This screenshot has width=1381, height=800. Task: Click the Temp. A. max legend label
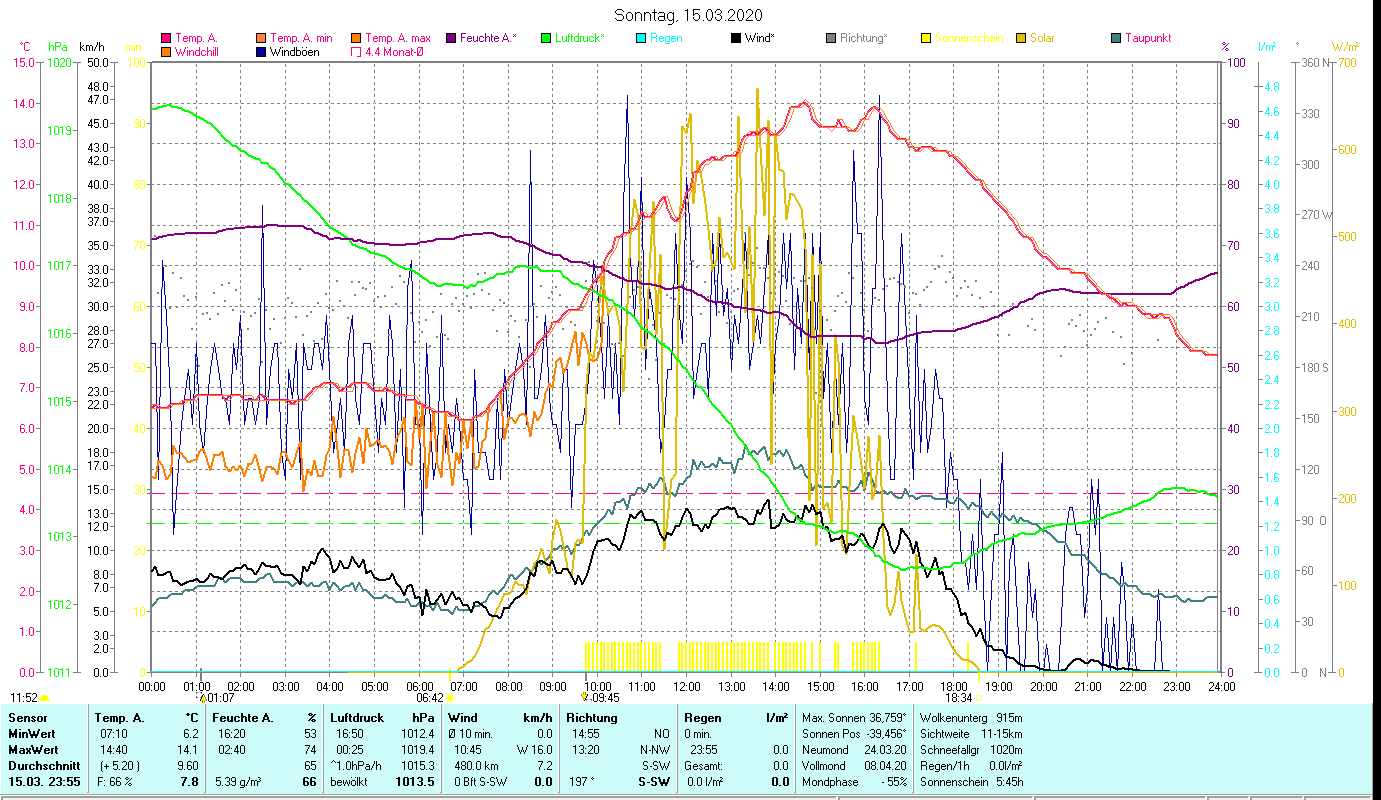pos(398,38)
